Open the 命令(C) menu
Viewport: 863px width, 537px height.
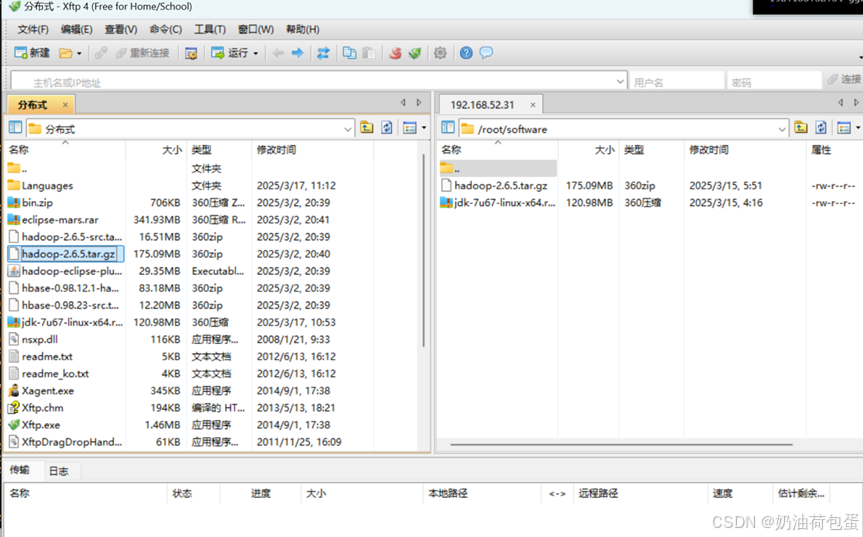pyautogui.click(x=166, y=29)
